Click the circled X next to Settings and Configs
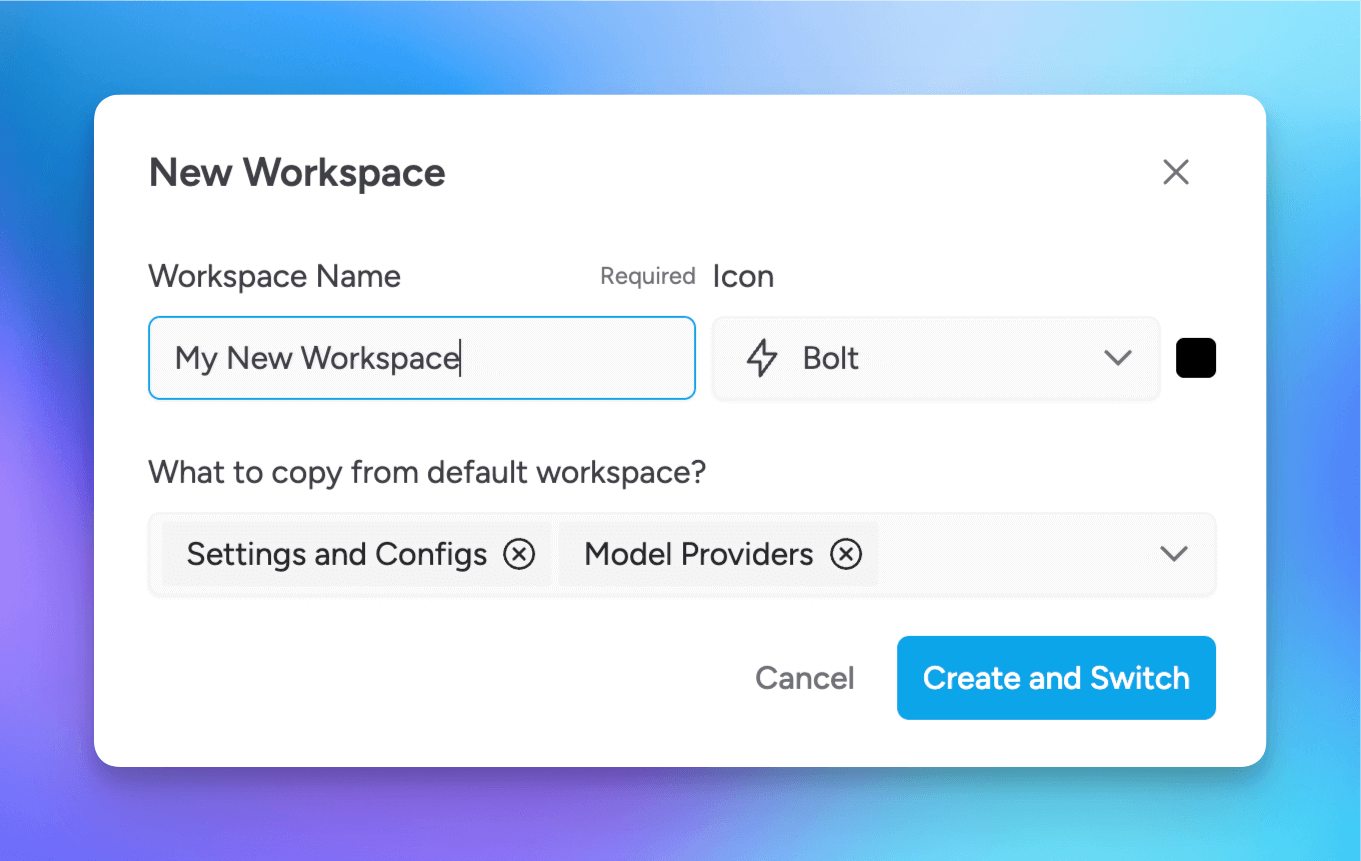Image resolution: width=1361 pixels, height=861 pixels. tap(519, 553)
